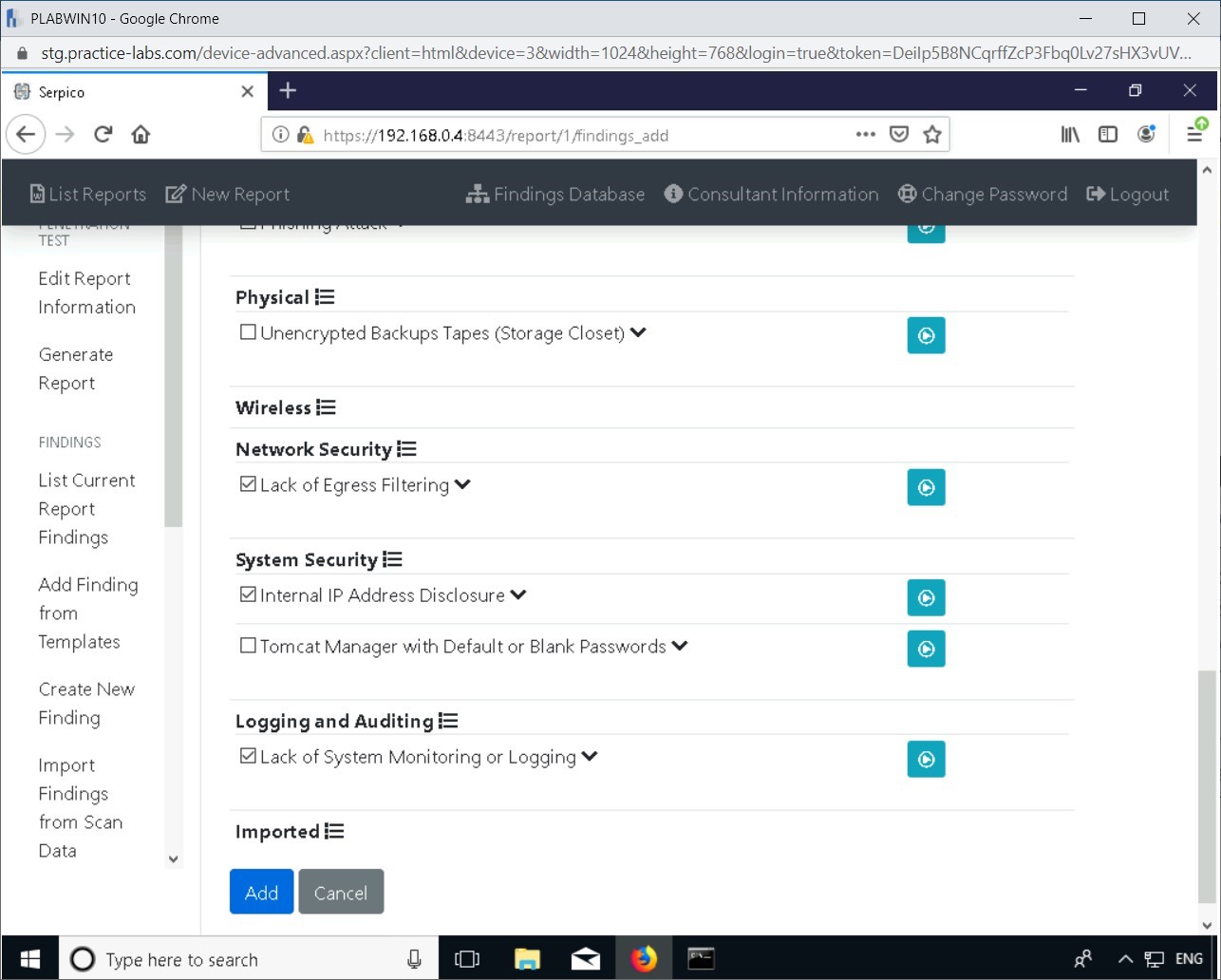
Task: Click list icon next to Physical heading
Action: 325,297
